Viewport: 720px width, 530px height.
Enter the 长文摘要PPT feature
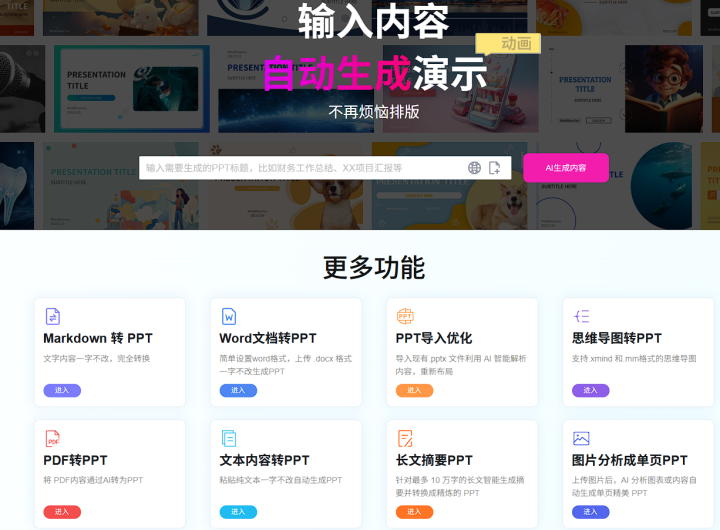click(x=414, y=512)
